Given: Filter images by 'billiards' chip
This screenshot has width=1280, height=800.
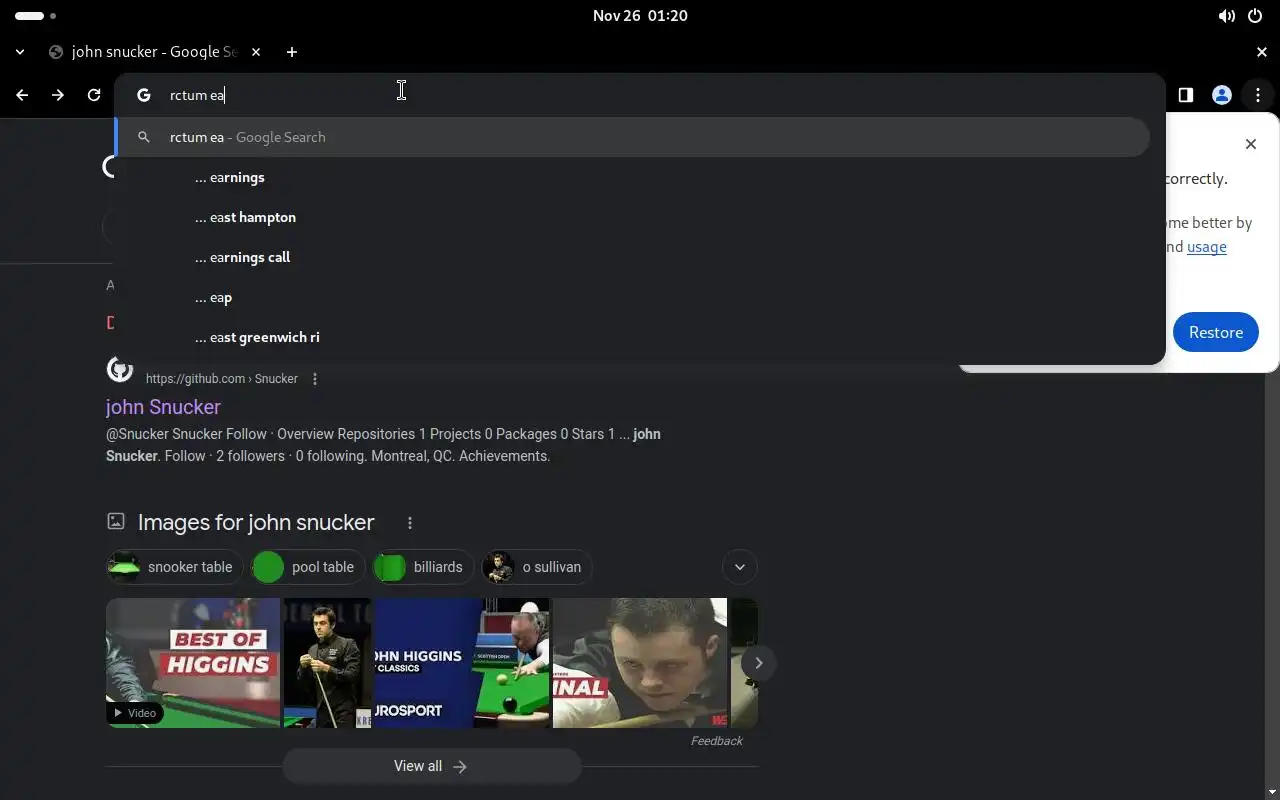Looking at the screenshot, I should [424, 567].
